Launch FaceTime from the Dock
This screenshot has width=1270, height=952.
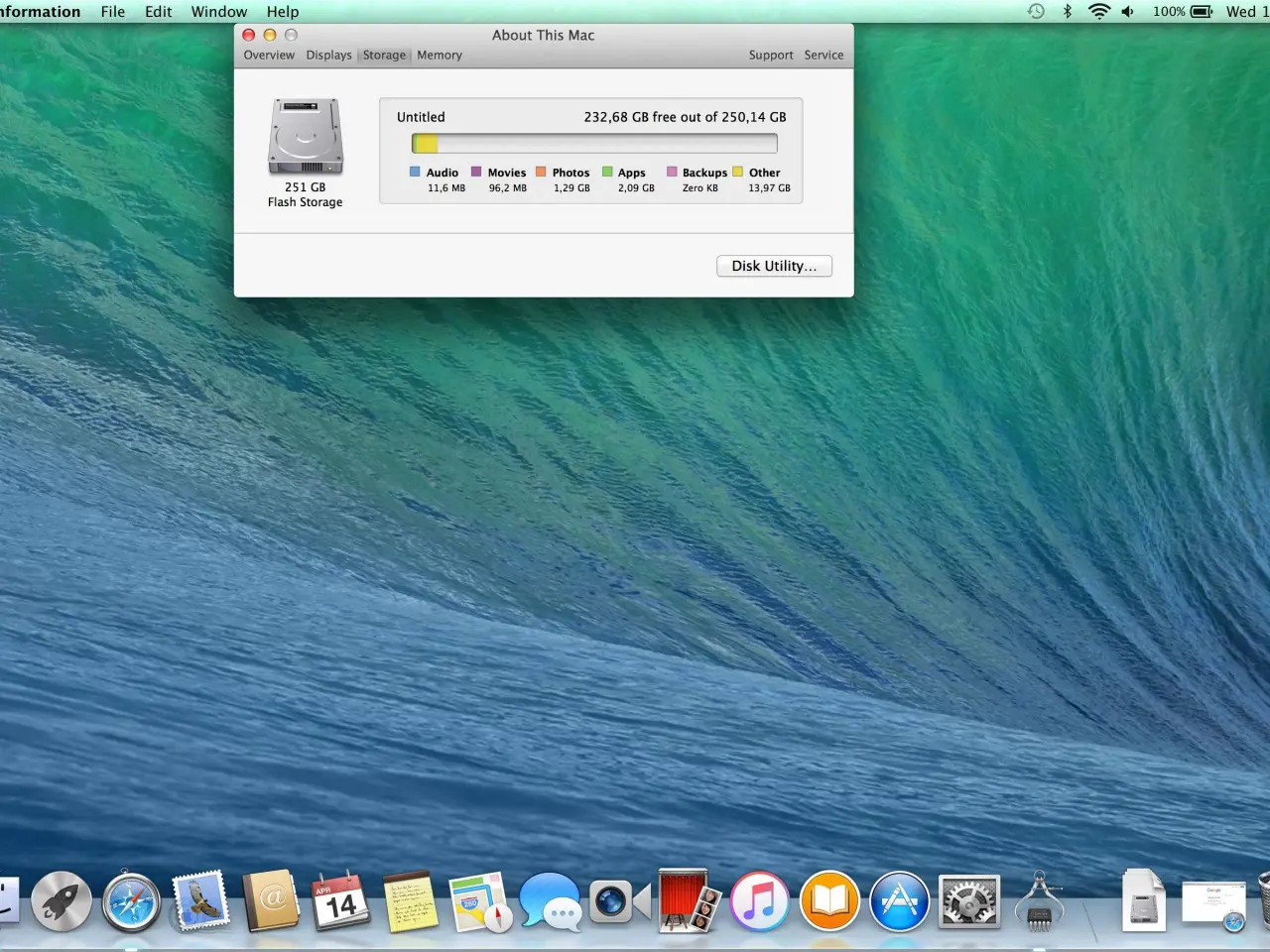pyautogui.click(x=620, y=901)
